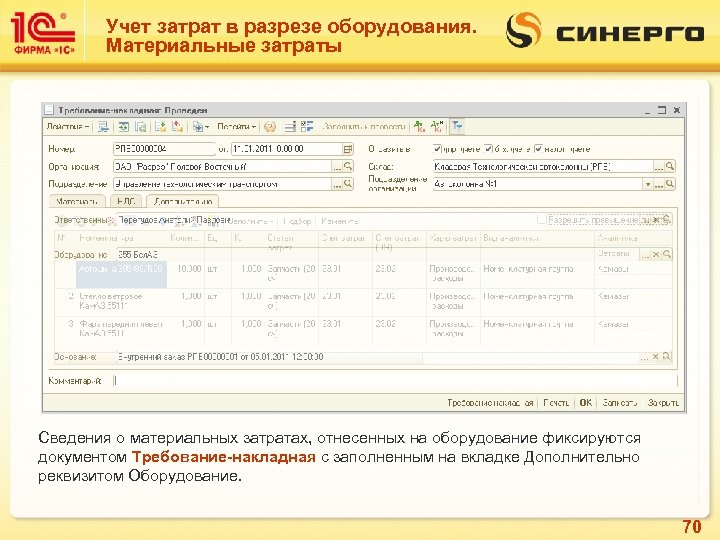Open the Организация magnifier lookup
This screenshot has height=540, width=720.
pyautogui.click(x=348, y=167)
